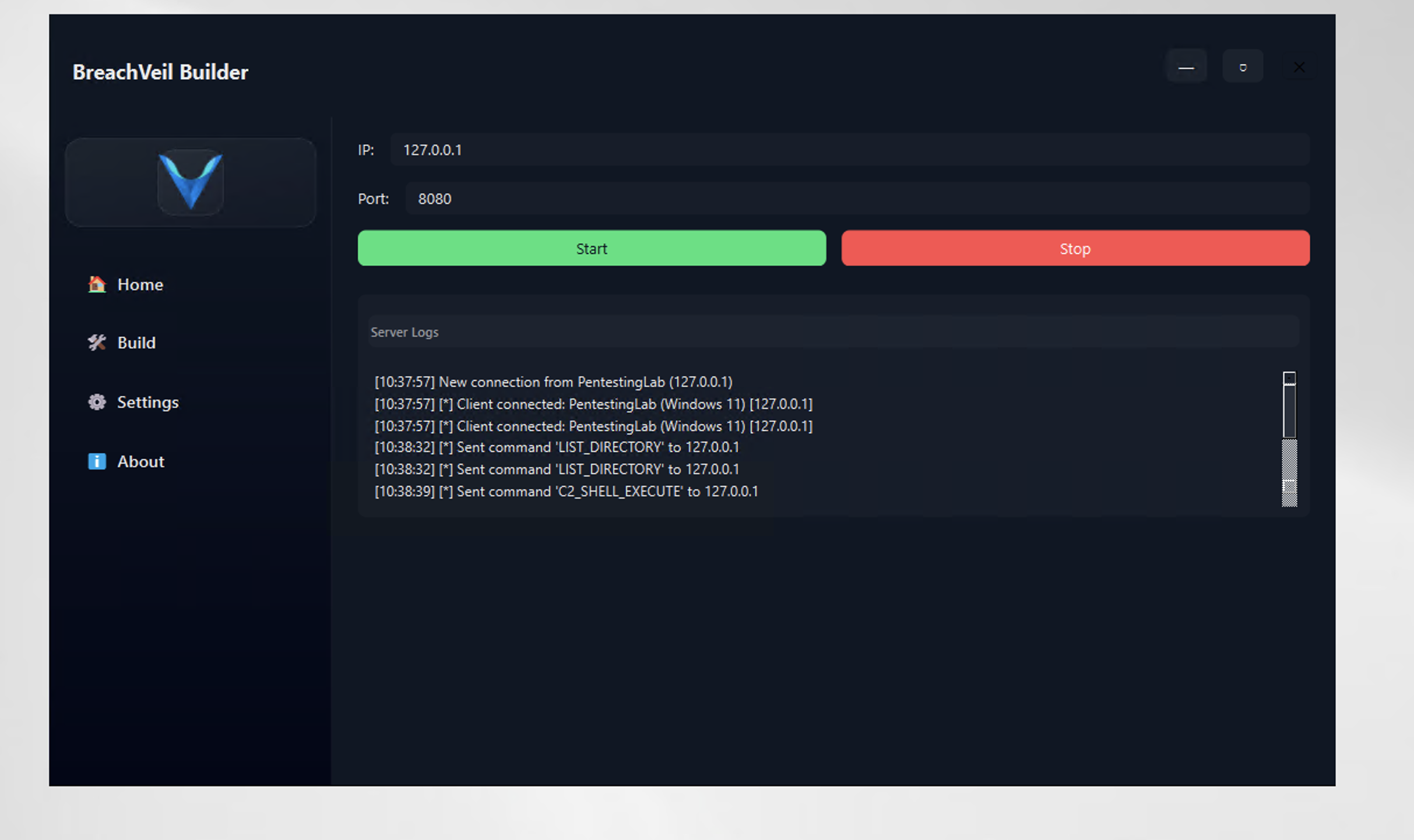Click the server log scrollbar thumb
This screenshot has width=1414, height=840.
1289,411
